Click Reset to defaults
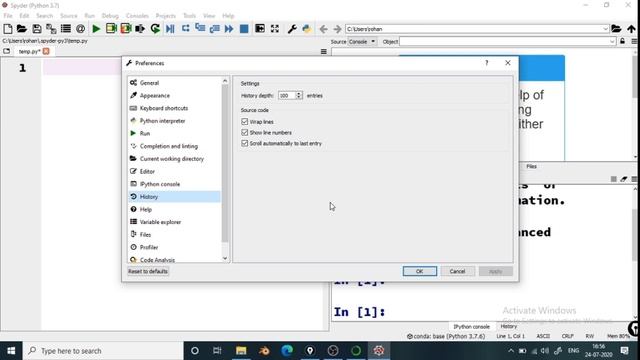This screenshot has height=360, width=640. pyautogui.click(x=148, y=271)
